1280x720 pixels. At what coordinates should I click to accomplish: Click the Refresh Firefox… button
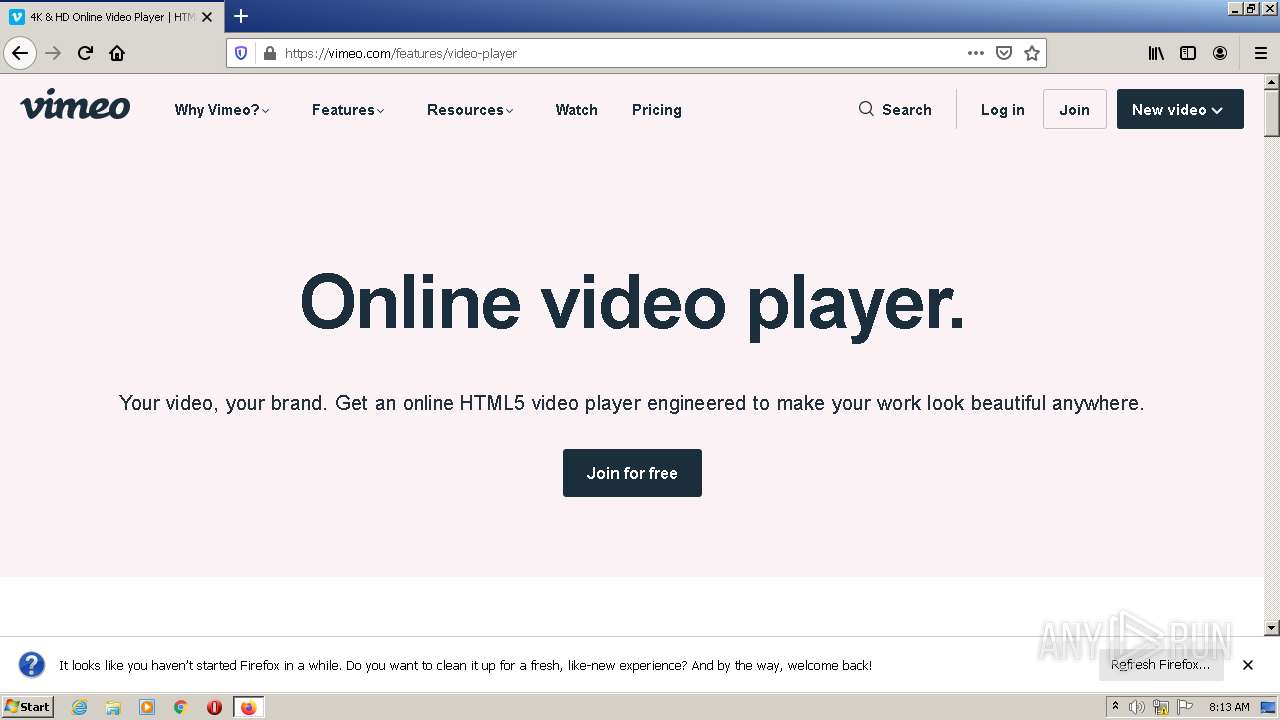pos(1160,664)
